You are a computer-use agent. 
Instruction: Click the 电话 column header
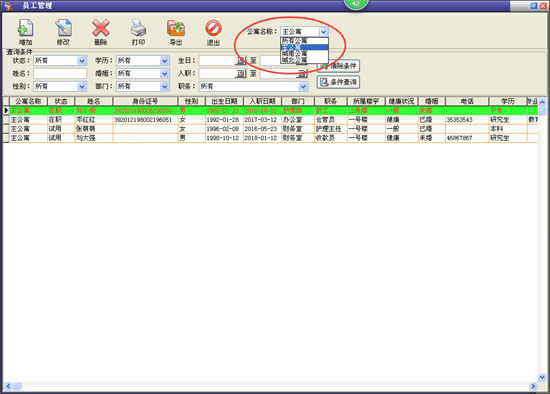(467, 101)
